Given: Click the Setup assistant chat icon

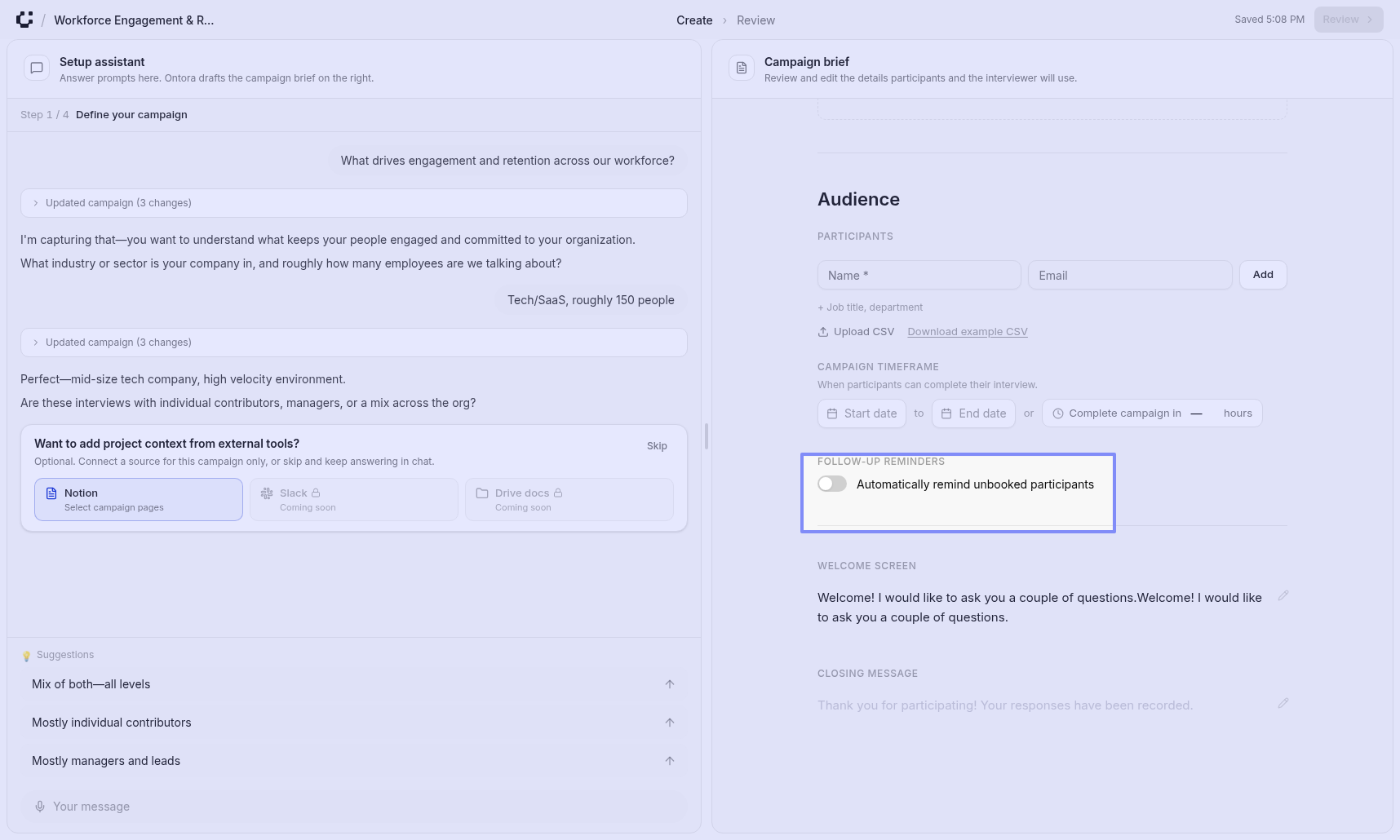Looking at the screenshot, I should [x=37, y=69].
